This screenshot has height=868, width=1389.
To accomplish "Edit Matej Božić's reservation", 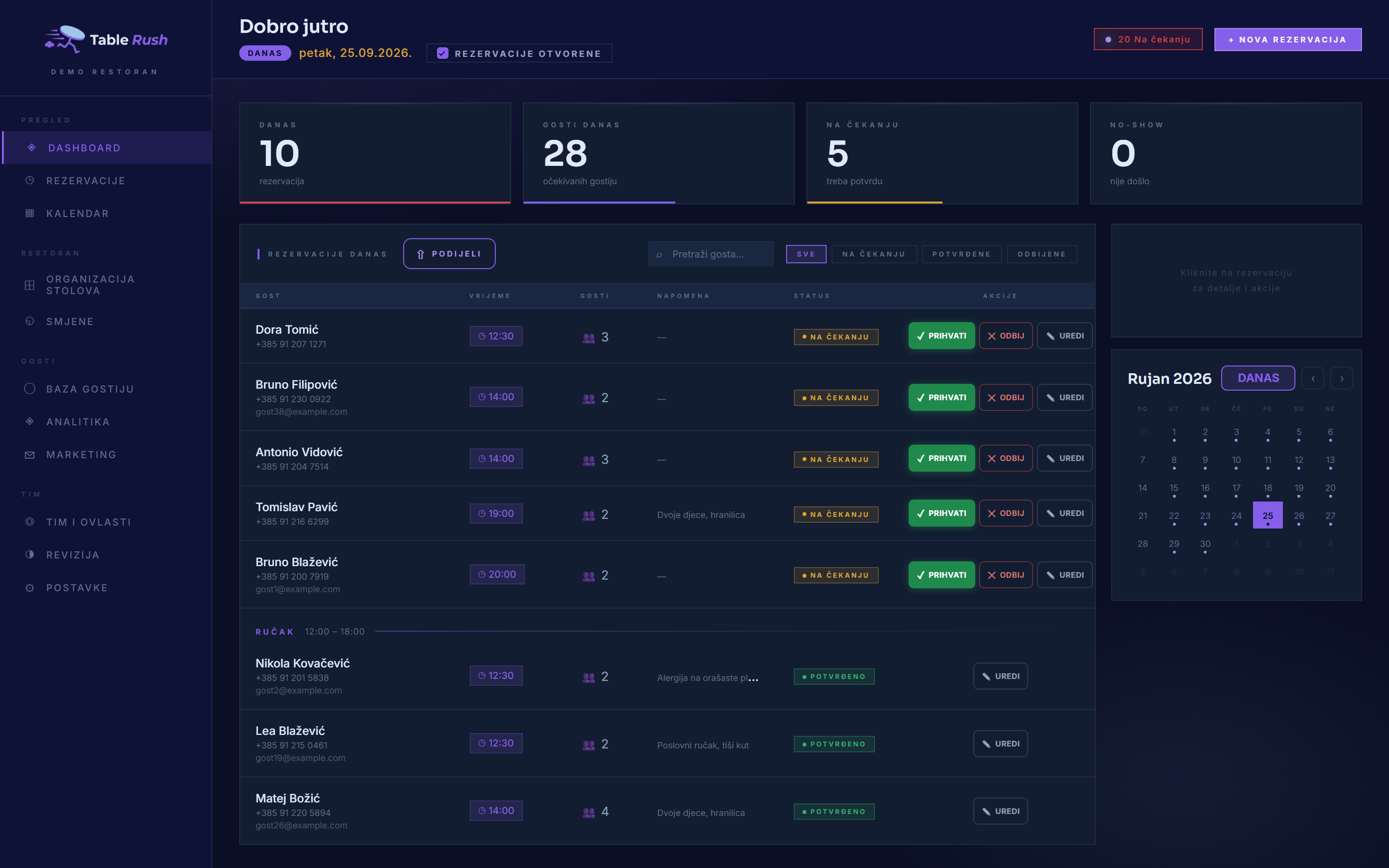I will 1000,811.
